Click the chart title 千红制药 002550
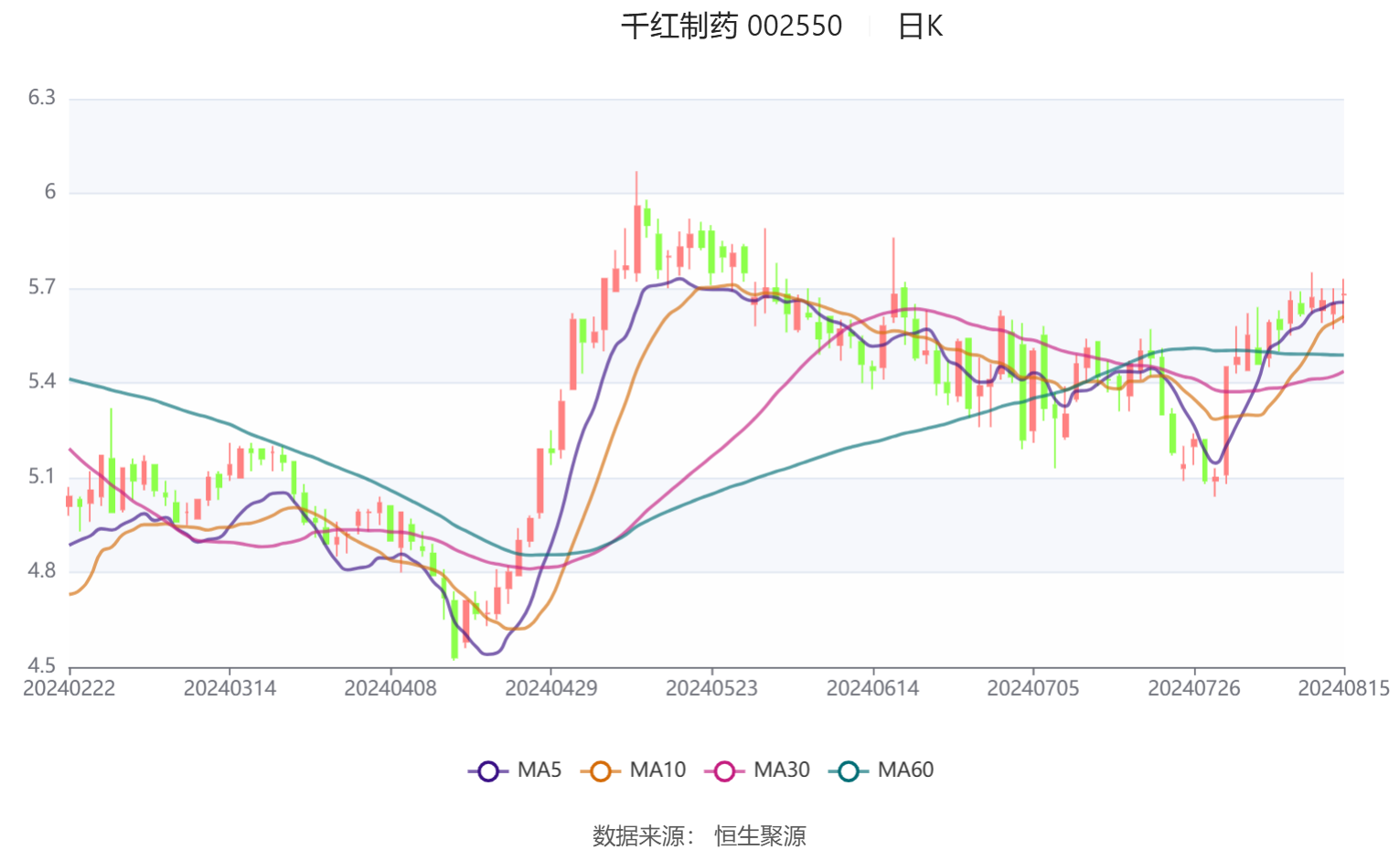This screenshot has width=1400, height=850. coord(732,26)
